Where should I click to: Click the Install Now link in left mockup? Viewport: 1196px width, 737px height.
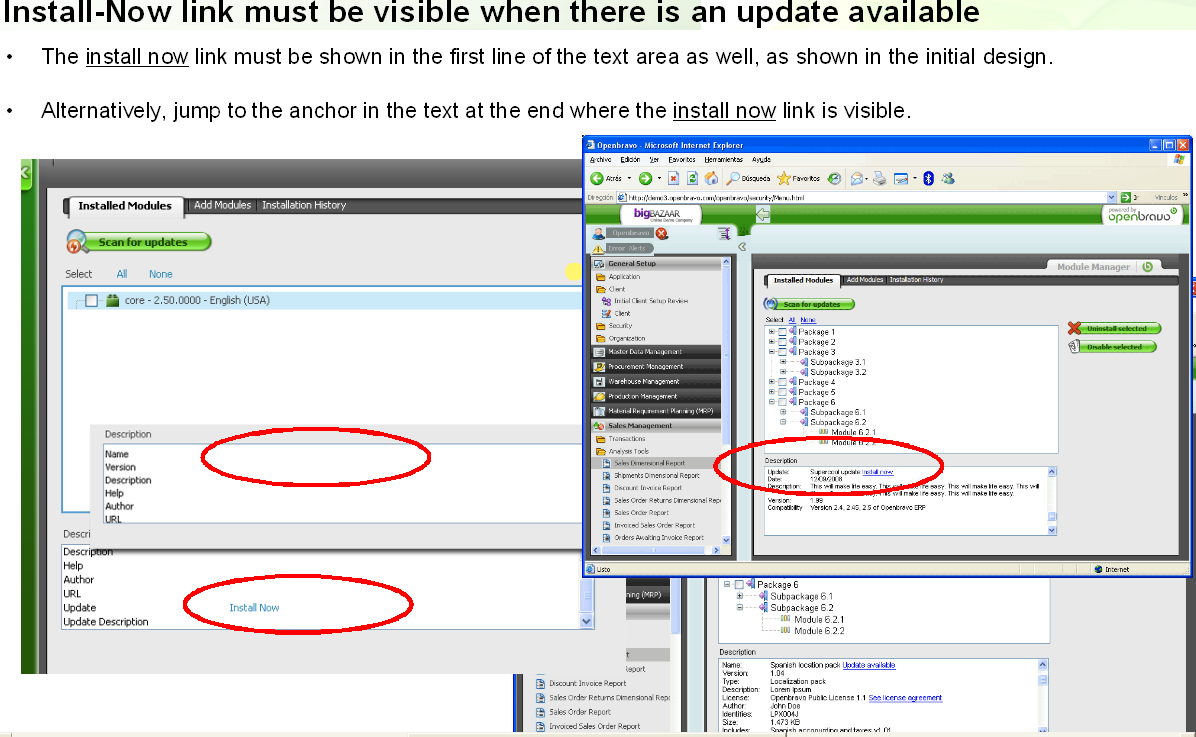254,607
